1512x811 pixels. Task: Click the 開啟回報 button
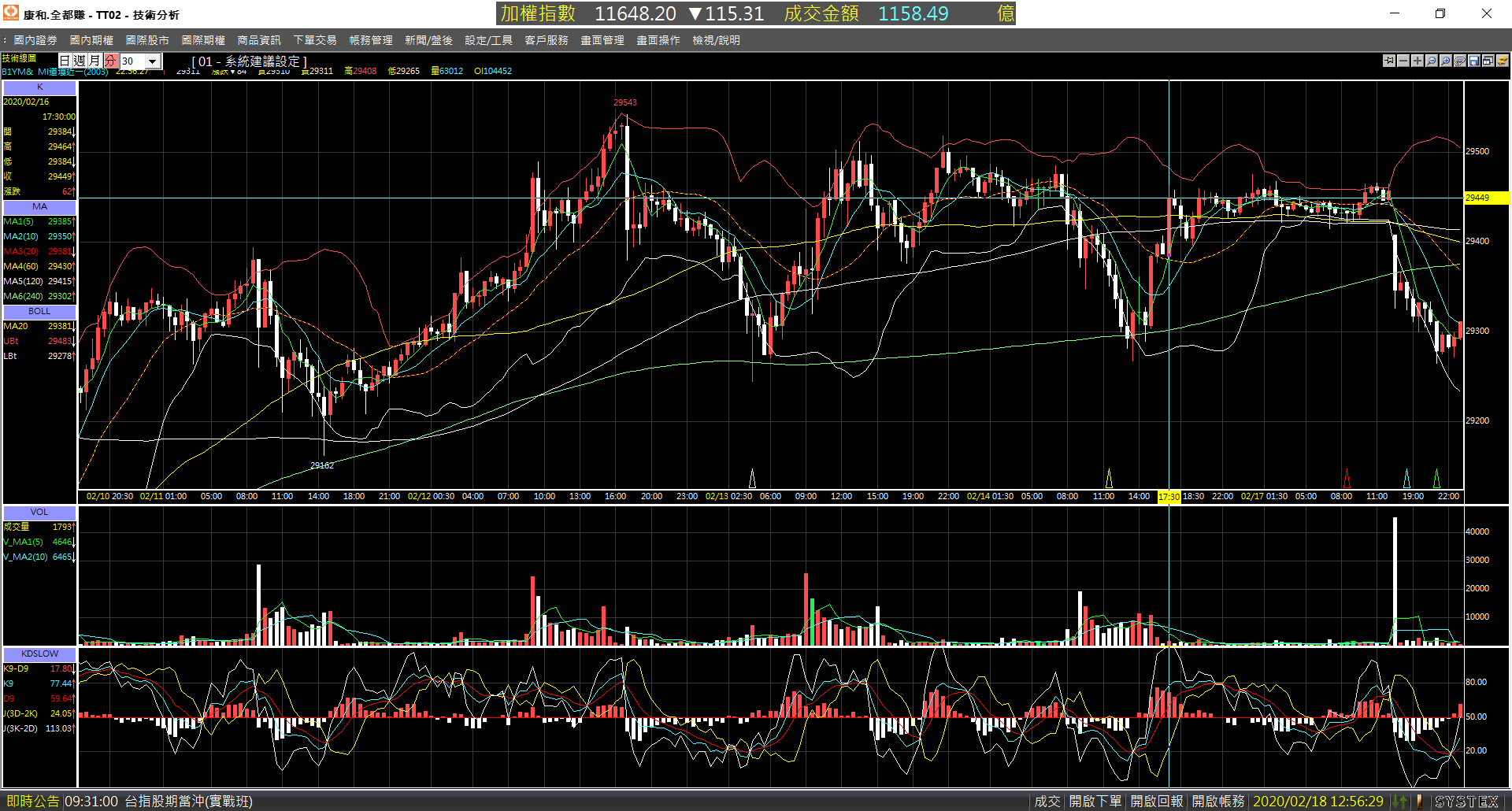(x=1157, y=802)
